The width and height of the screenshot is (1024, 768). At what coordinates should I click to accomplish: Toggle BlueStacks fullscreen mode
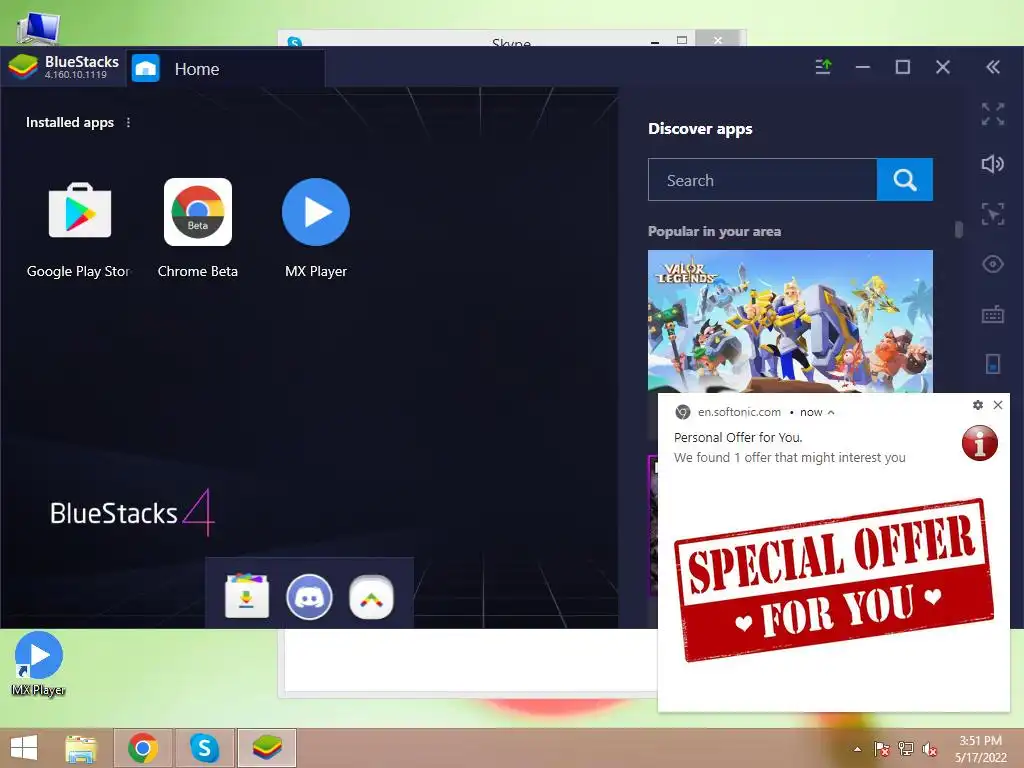click(993, 114)
